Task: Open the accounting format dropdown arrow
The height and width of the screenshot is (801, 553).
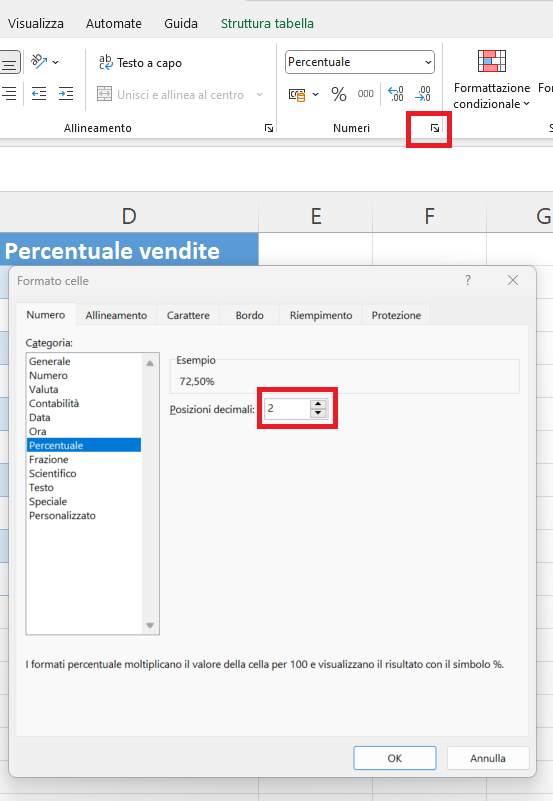Action: tap(316, 95)
